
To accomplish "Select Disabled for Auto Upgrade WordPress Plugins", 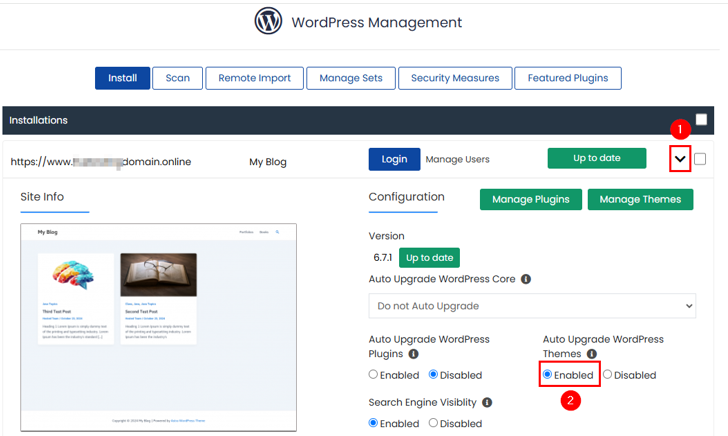I will pos(433,374).
